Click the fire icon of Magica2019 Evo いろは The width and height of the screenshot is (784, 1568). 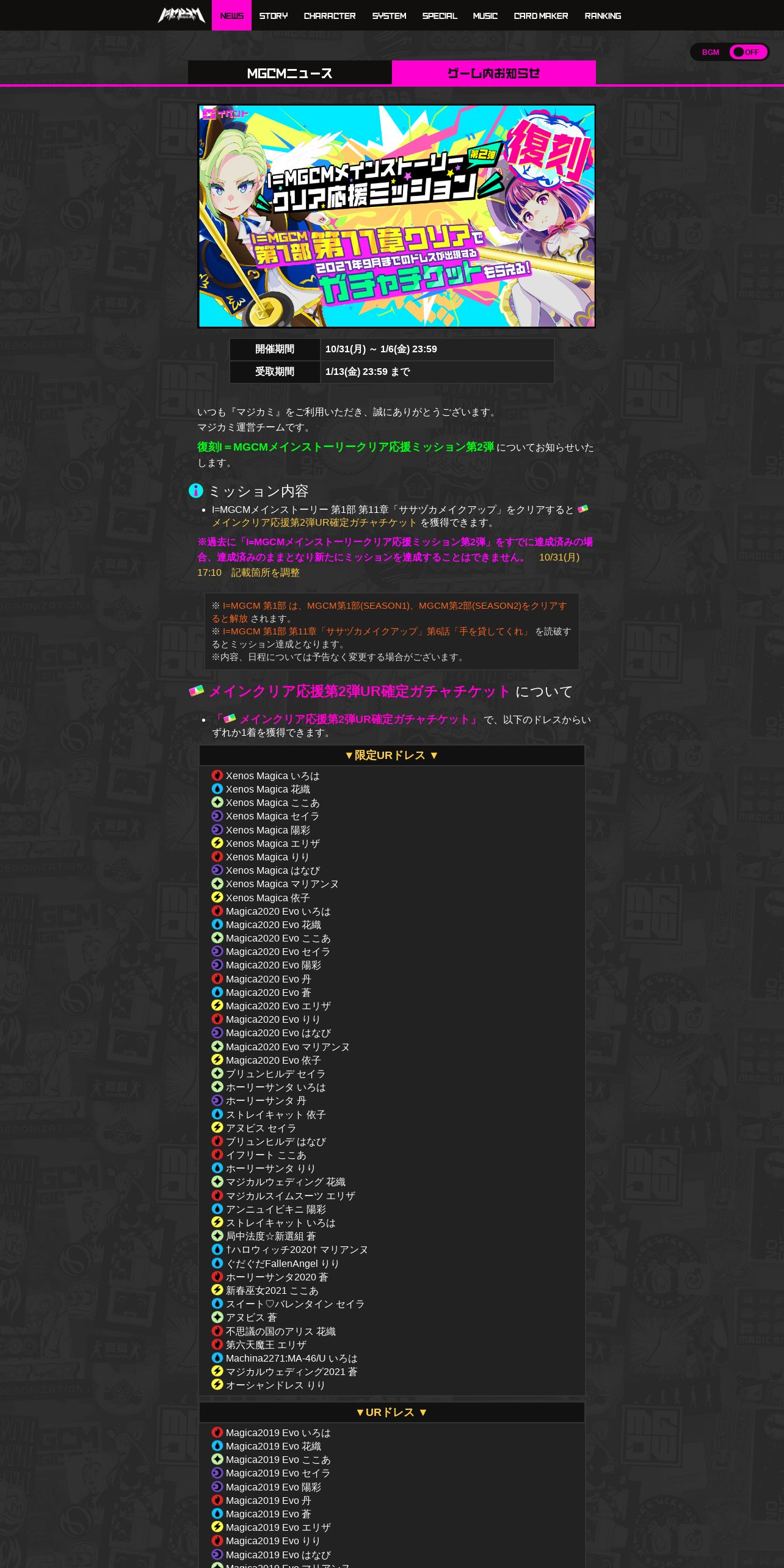[x=217, y=1432]
